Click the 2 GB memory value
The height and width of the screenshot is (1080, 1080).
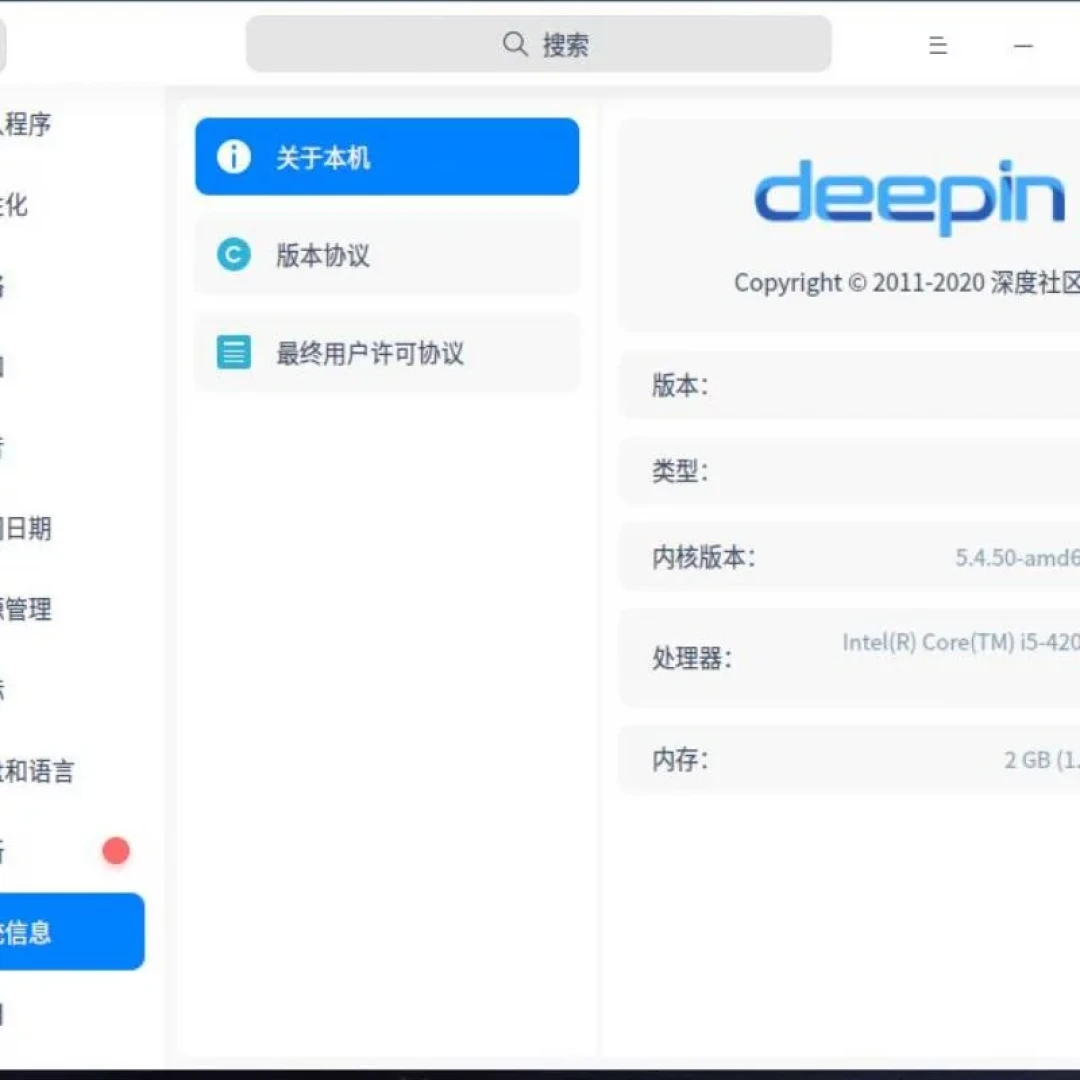coord(1041,760)
